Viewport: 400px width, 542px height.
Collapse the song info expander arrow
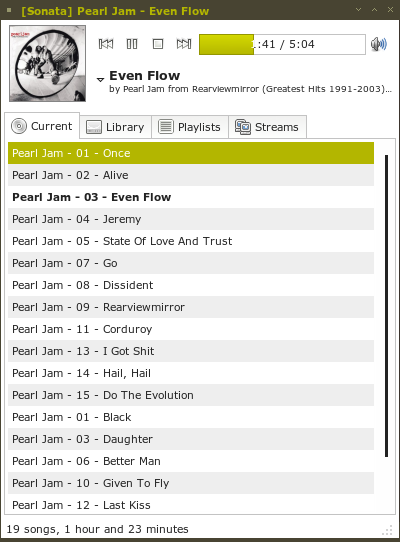(100, 80)
